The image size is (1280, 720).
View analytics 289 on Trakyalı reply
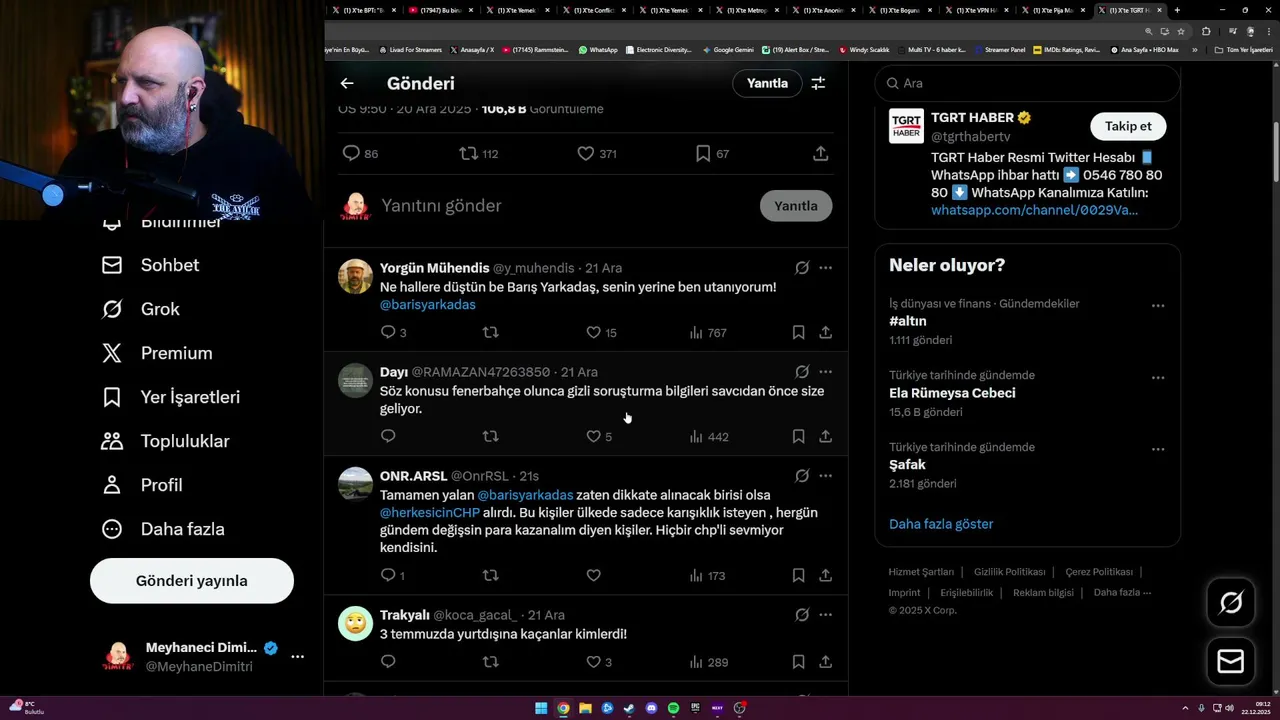708,663
